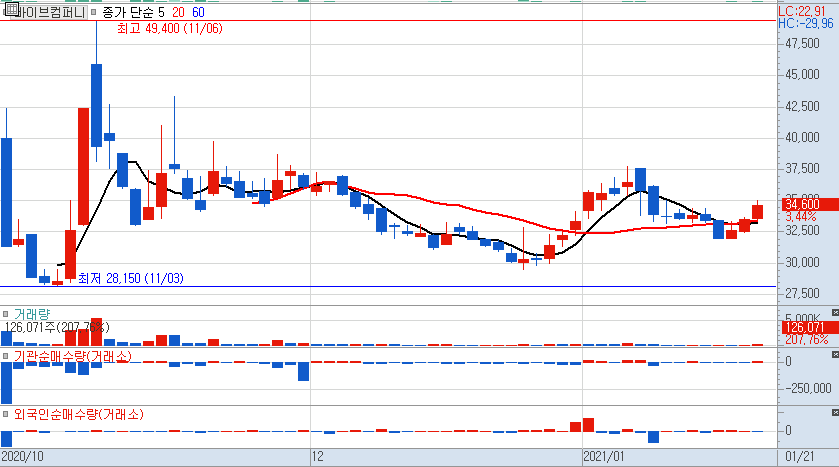Viewport: 839px width, 467px height.
Task: Click the square marker before 기관순매수량 label
Action: pos(5,356)
